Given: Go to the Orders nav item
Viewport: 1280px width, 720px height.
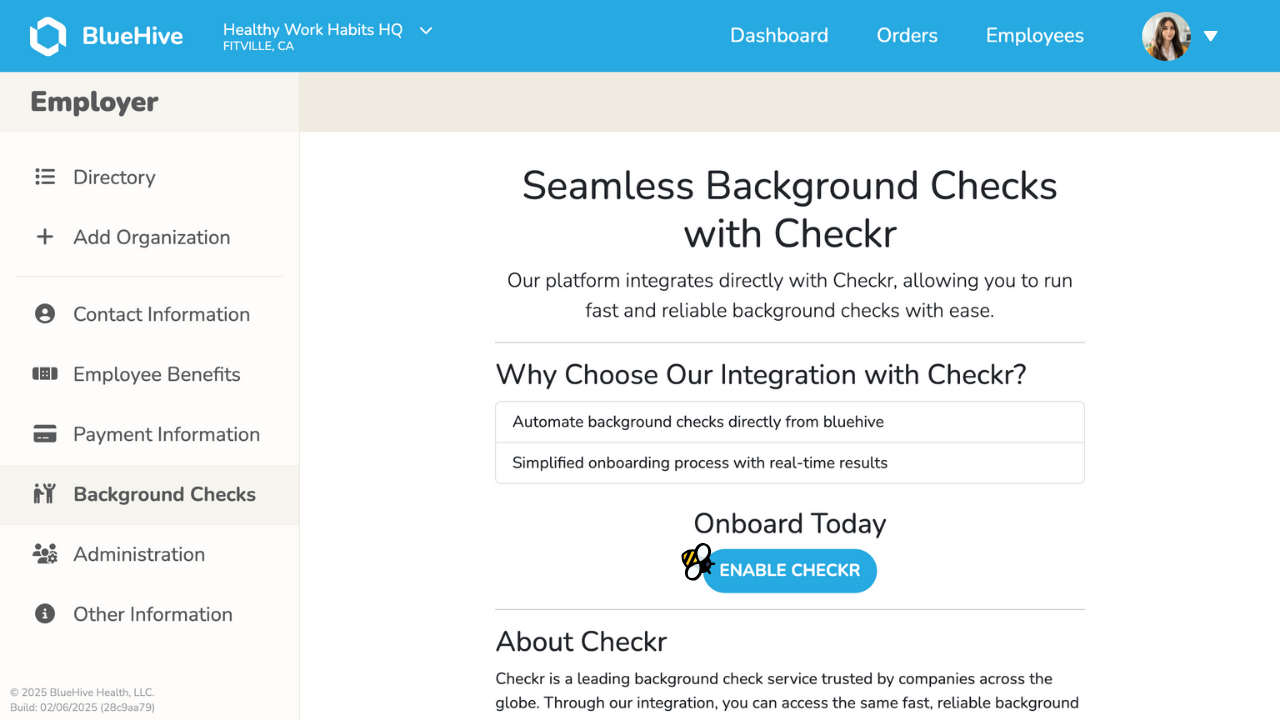Looking at the screenshot, I should [x=907, y=36].
